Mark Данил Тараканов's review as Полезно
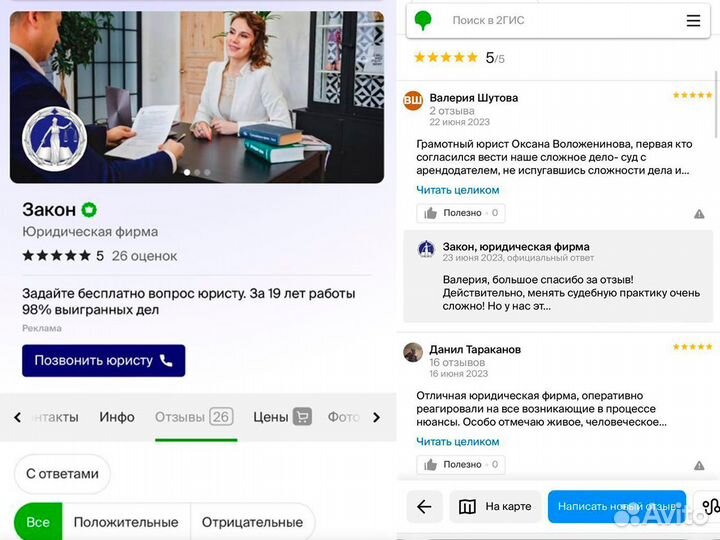 [461, 465]
